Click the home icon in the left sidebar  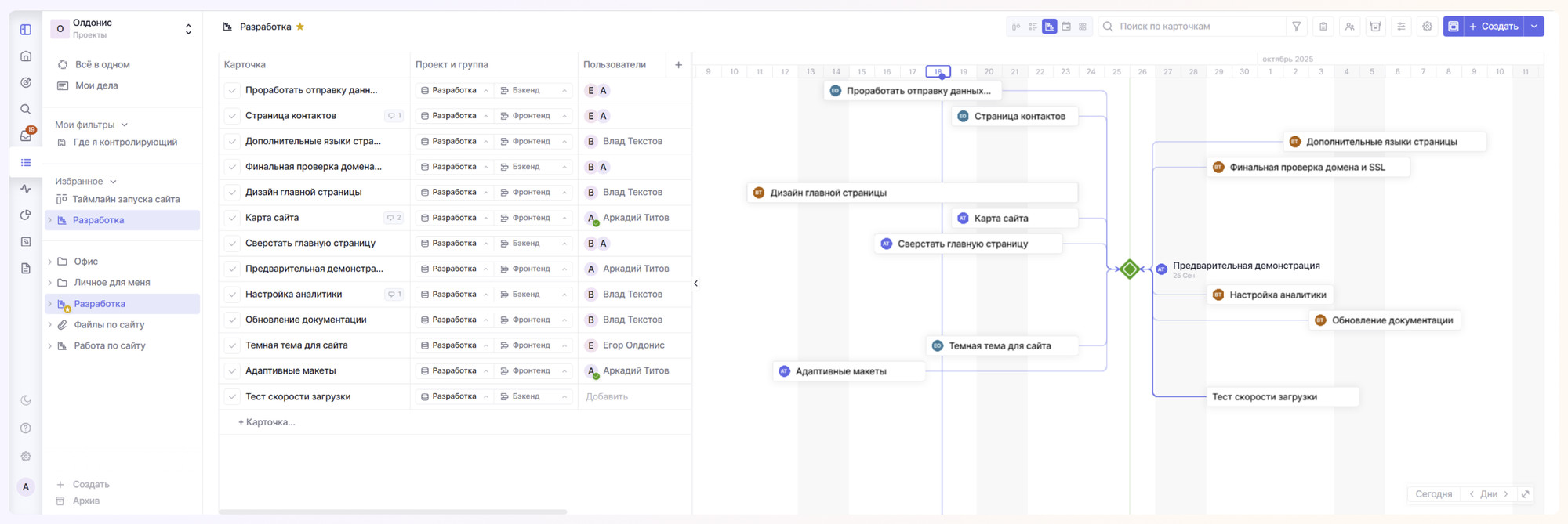(26, 56)
